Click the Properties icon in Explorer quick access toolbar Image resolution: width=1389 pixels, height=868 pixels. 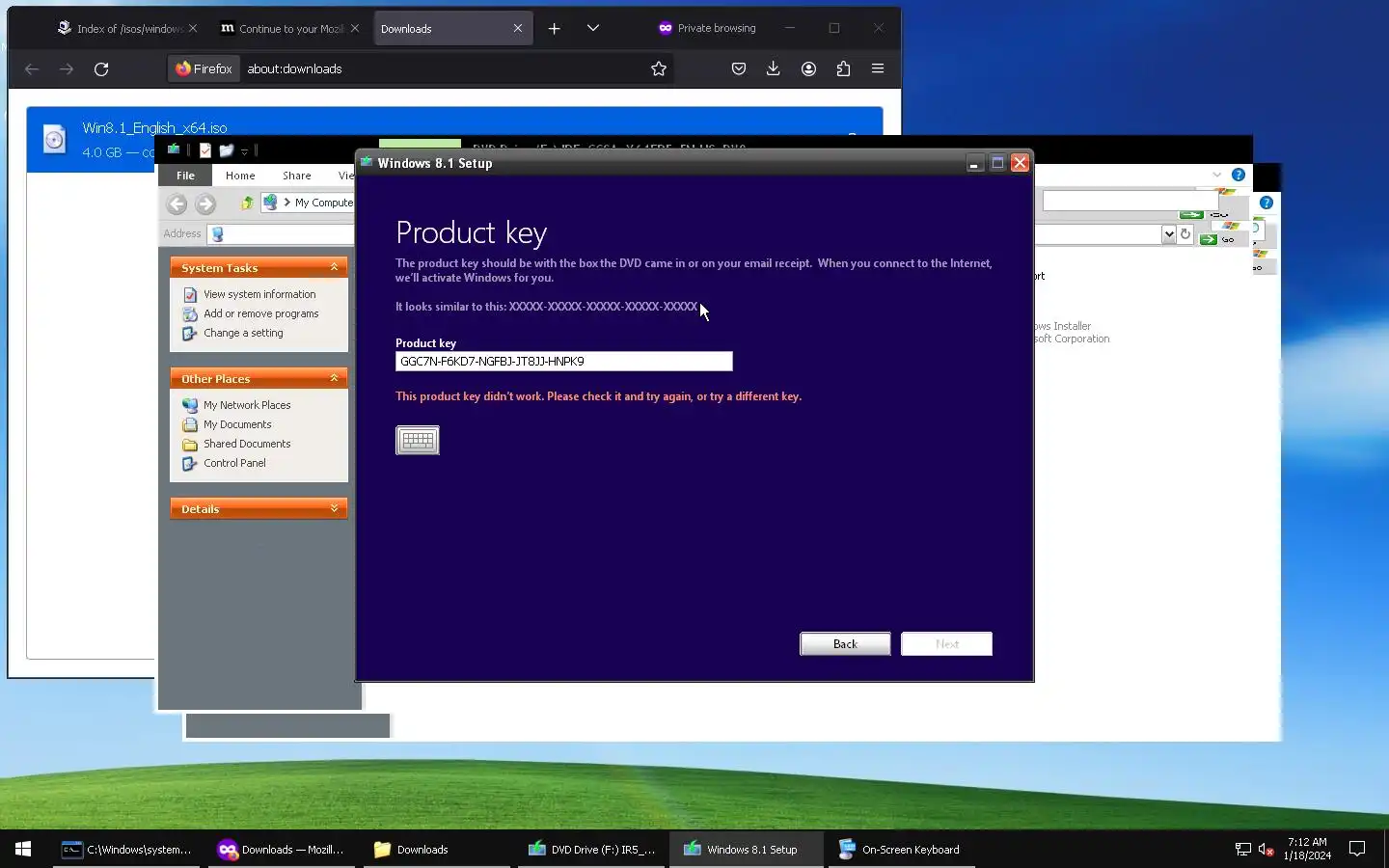(x=205, y=150)
